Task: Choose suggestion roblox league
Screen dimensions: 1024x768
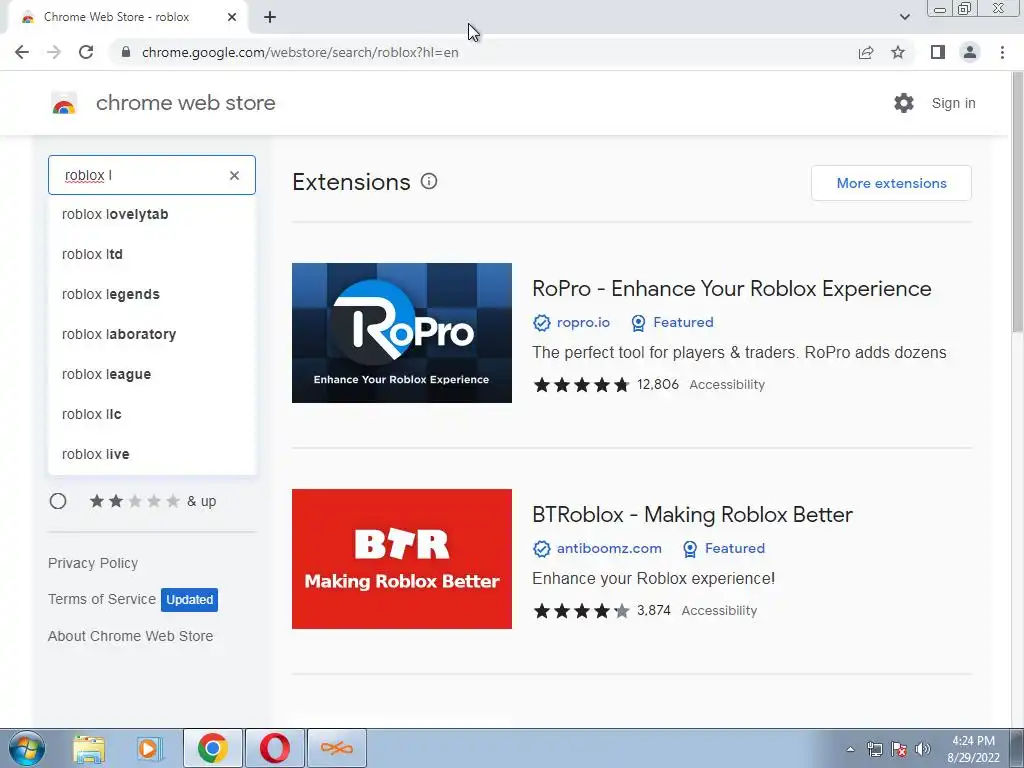Action: [x=152, y=374]
